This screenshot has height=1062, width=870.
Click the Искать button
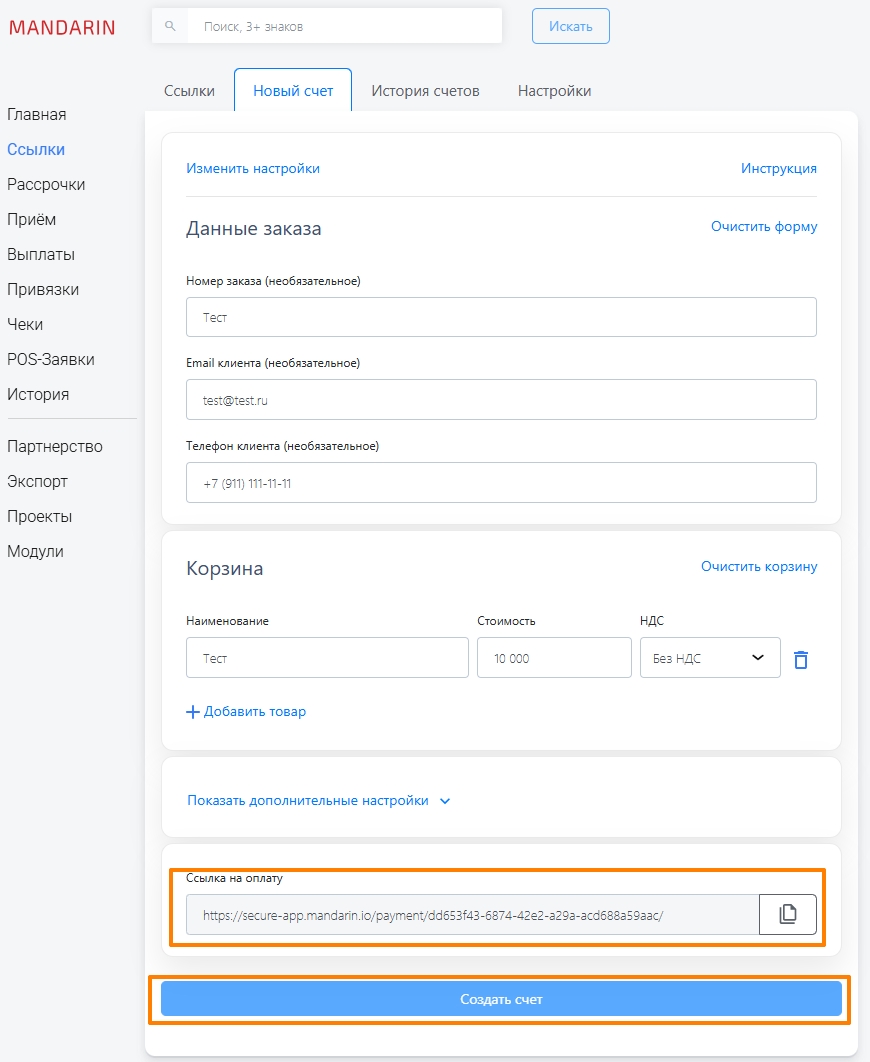tap(570, 27)
